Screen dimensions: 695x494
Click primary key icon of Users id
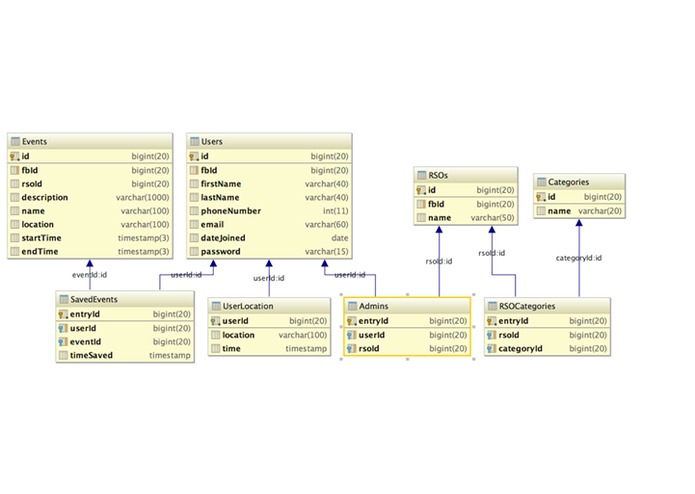tap(194, 156)
